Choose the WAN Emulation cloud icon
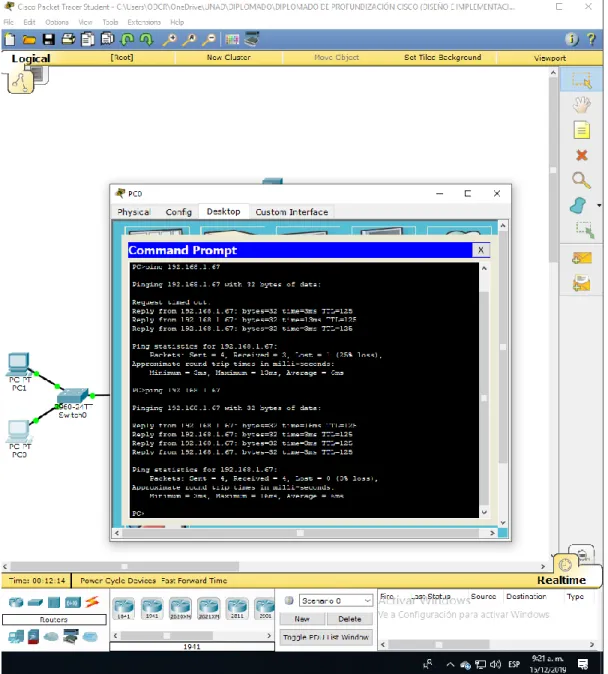Viewport: 608px width, 674px height. pyautogui.click(x=51, y=637)
